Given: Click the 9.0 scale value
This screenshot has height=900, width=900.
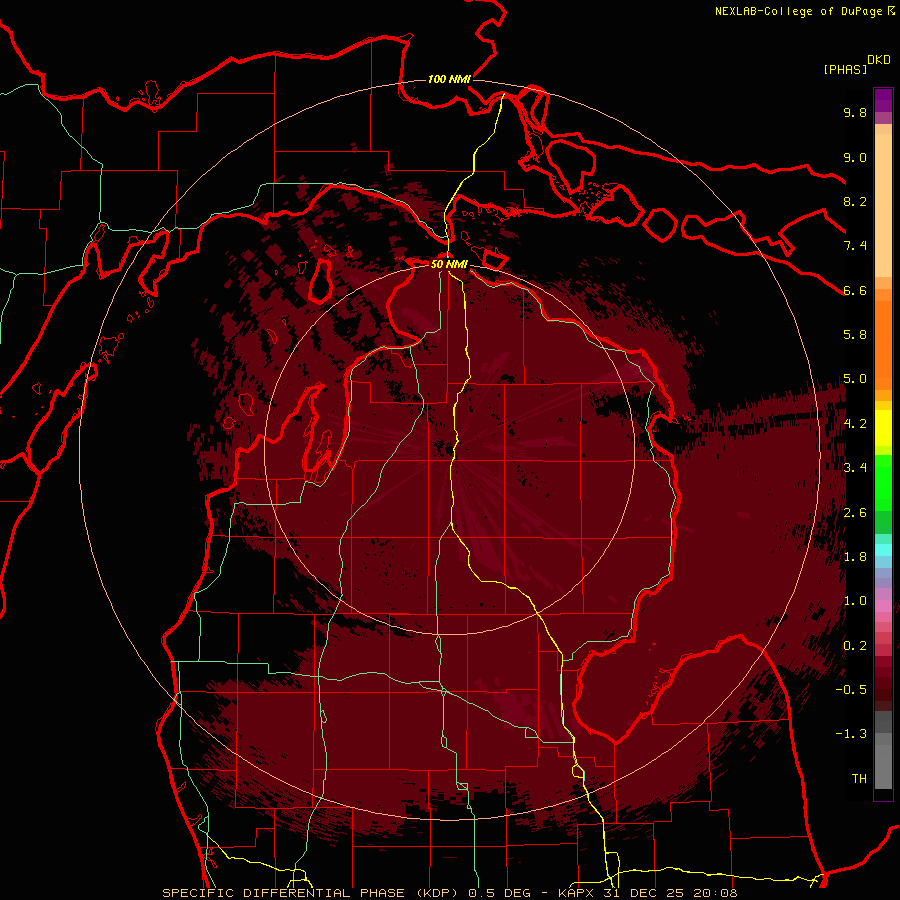Looking at the screenshot, I should (855, 157).
